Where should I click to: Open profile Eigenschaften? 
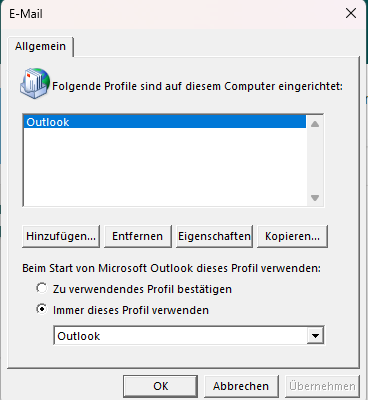214,236
